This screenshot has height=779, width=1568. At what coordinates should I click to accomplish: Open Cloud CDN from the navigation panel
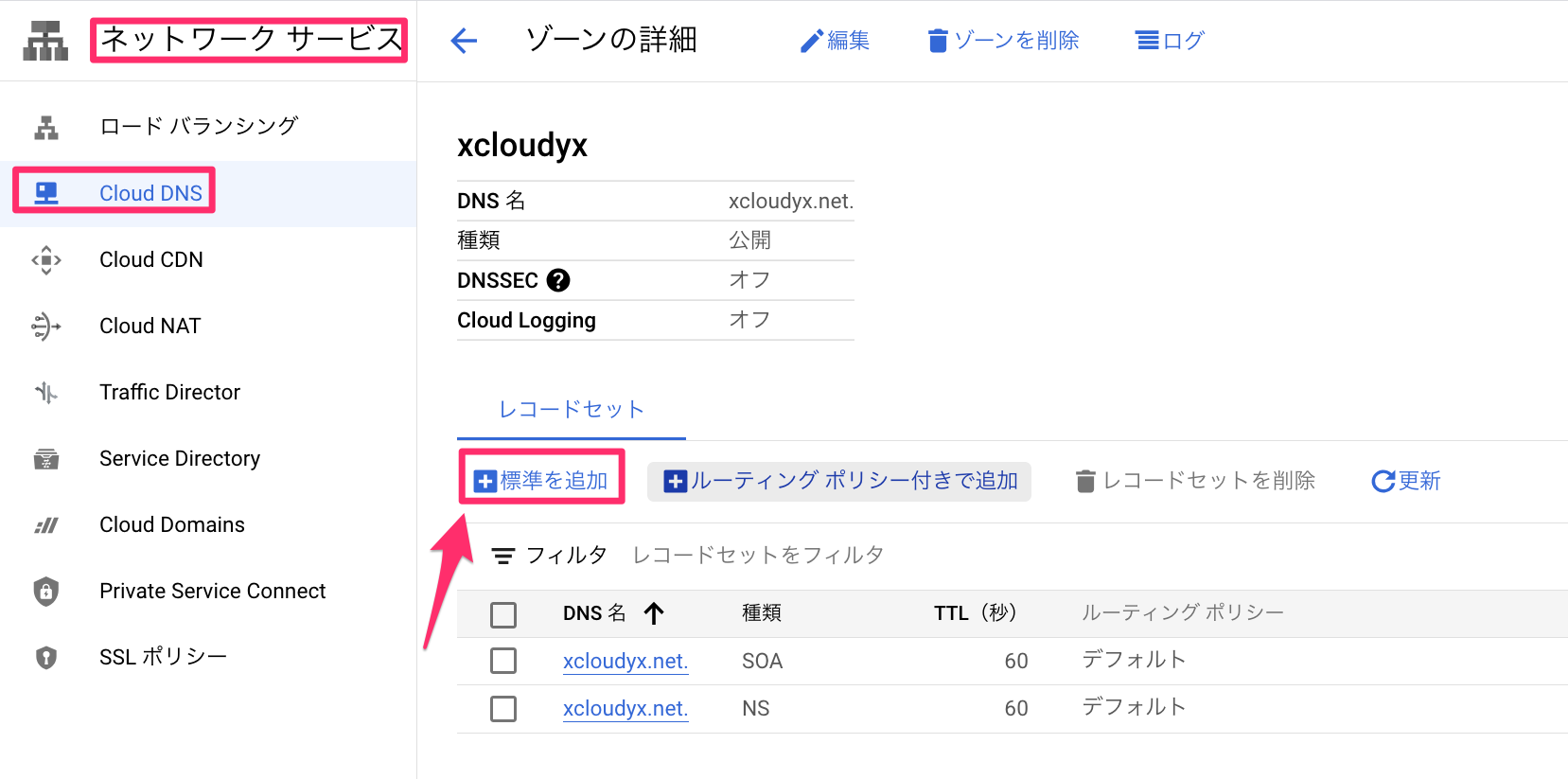[151, 259]
